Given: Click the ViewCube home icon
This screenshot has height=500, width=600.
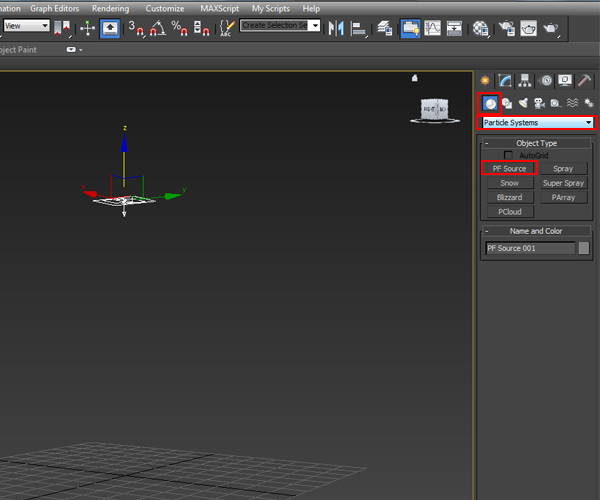Looking at the screenshot, I should (x=414, y=78).
